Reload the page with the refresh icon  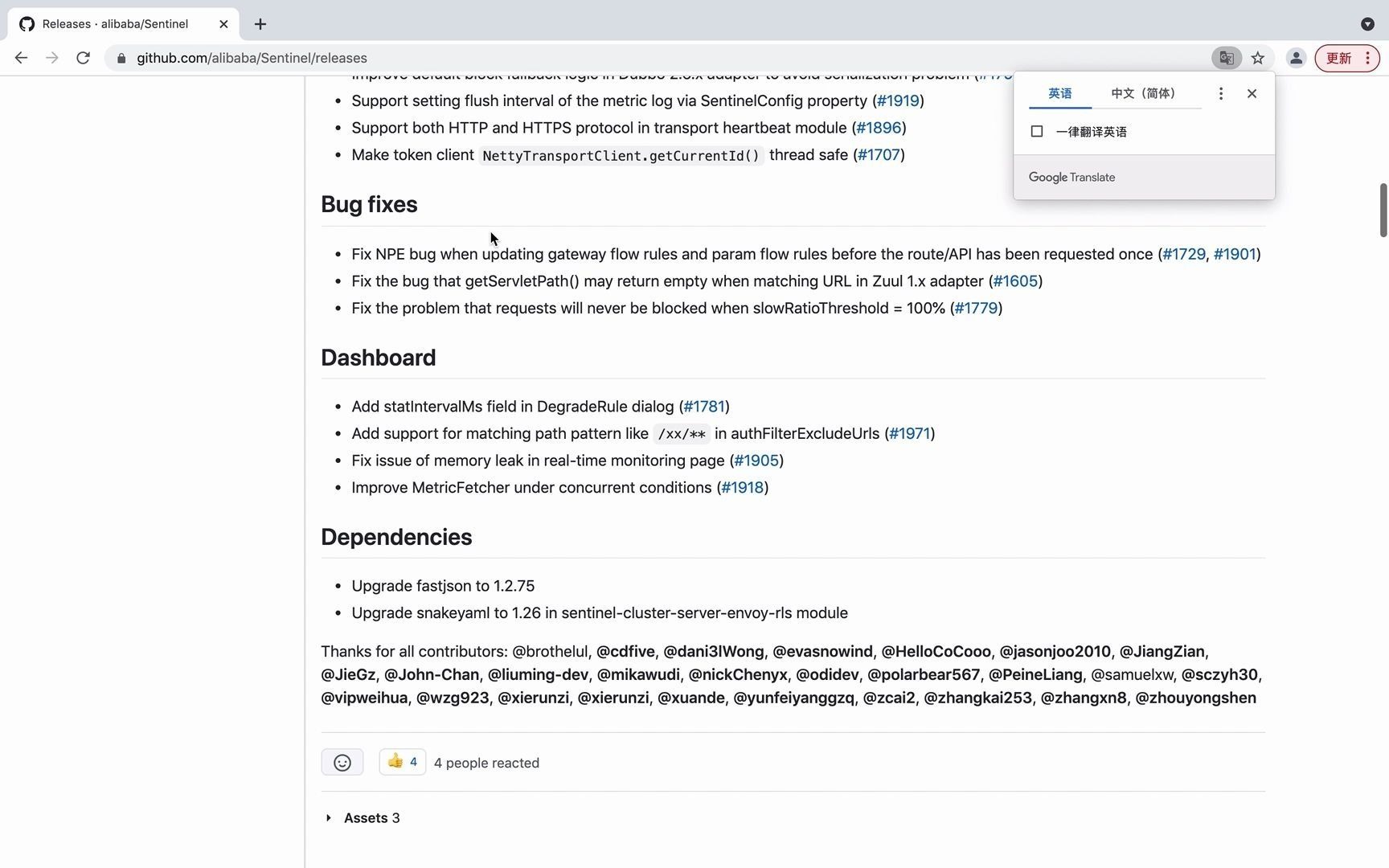[83, 58]
